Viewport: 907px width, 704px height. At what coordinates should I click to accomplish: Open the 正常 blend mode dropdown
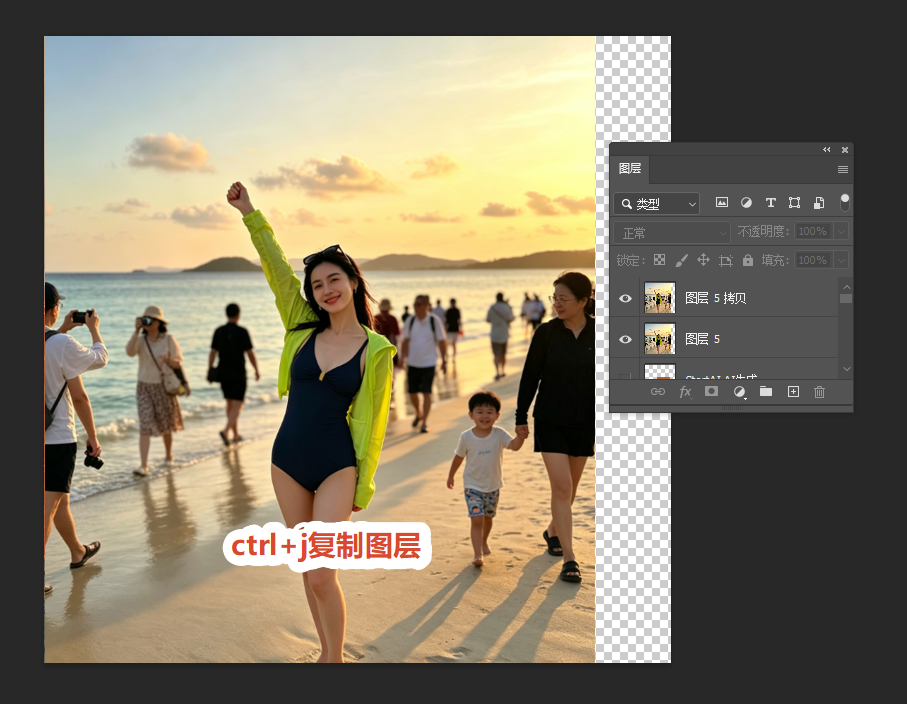click(672, 233)
